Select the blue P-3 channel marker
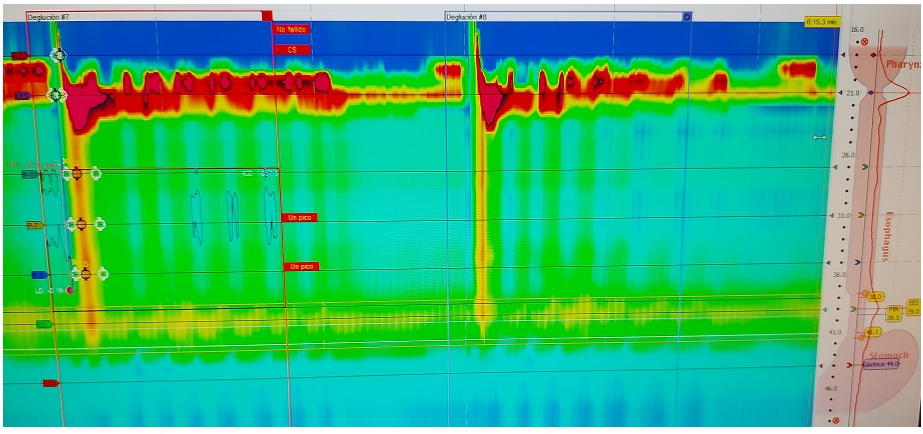Viewport: 923px width, 434px height. coord(39,274)
